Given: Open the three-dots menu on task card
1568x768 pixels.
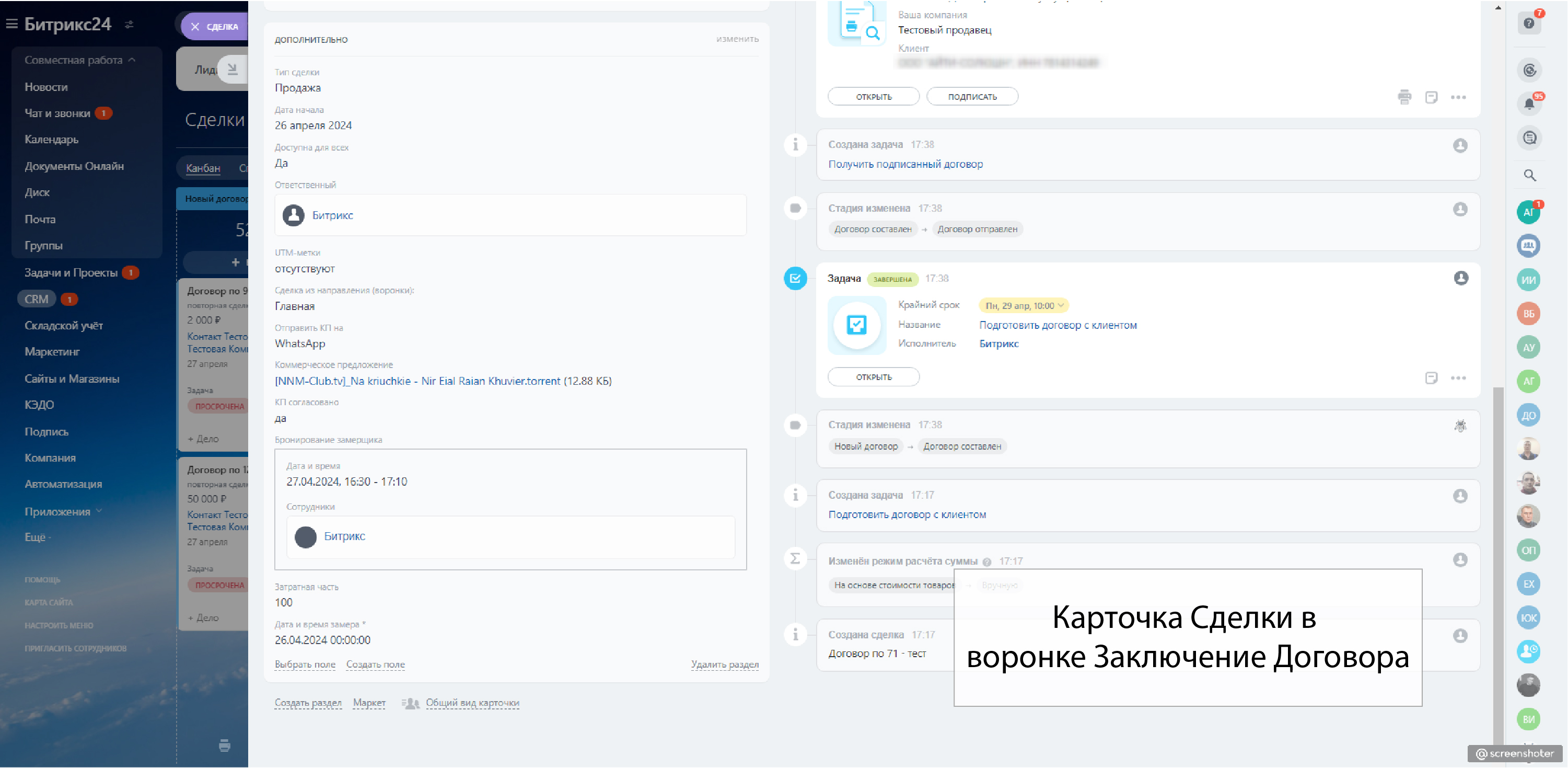Looking at the screenshot, I should pos(1458,378).
